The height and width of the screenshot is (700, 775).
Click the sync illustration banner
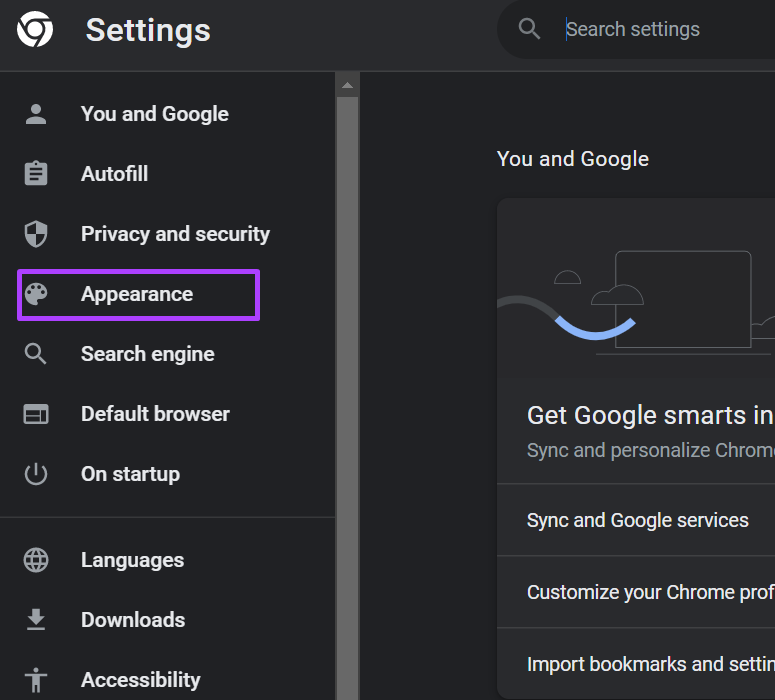tap(636, 289)
